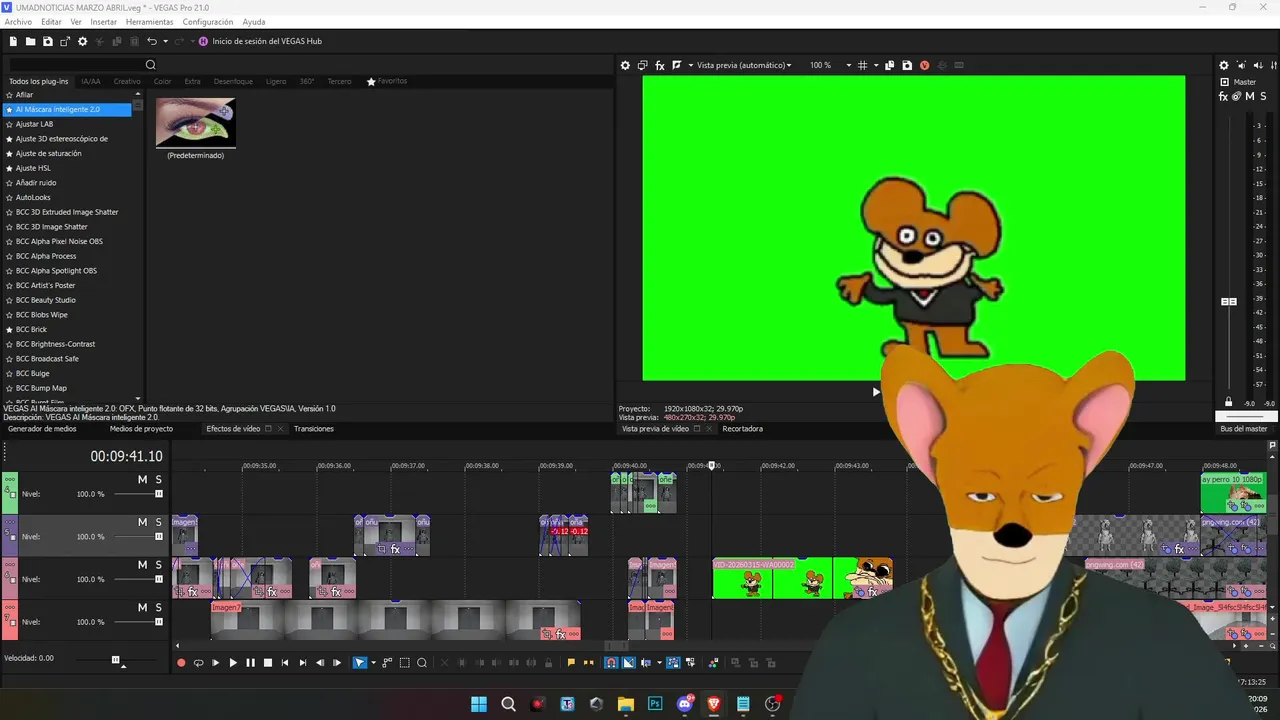The image size is (1280, 720).
Task: Filter plug-ins by Desenfoque category
Action: [233, 82]
